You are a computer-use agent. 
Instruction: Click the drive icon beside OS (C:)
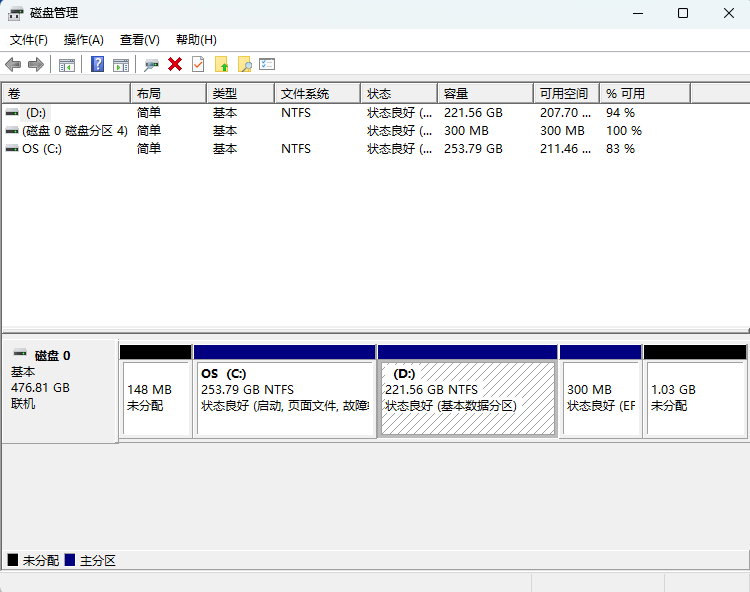[12, 149]
